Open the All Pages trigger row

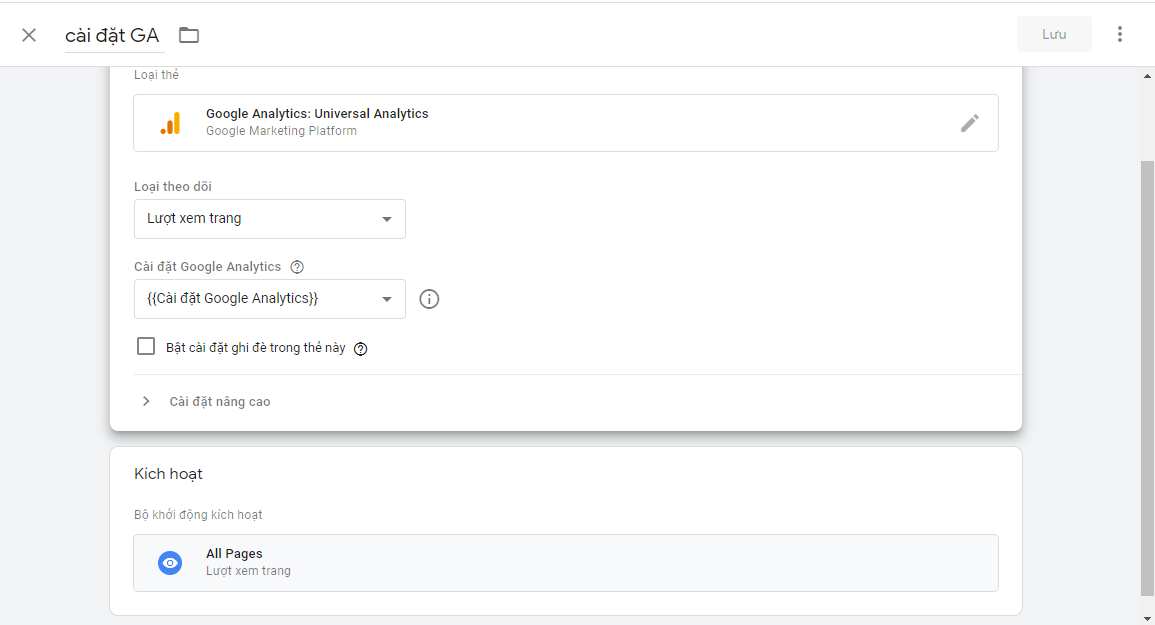[566, 563]
